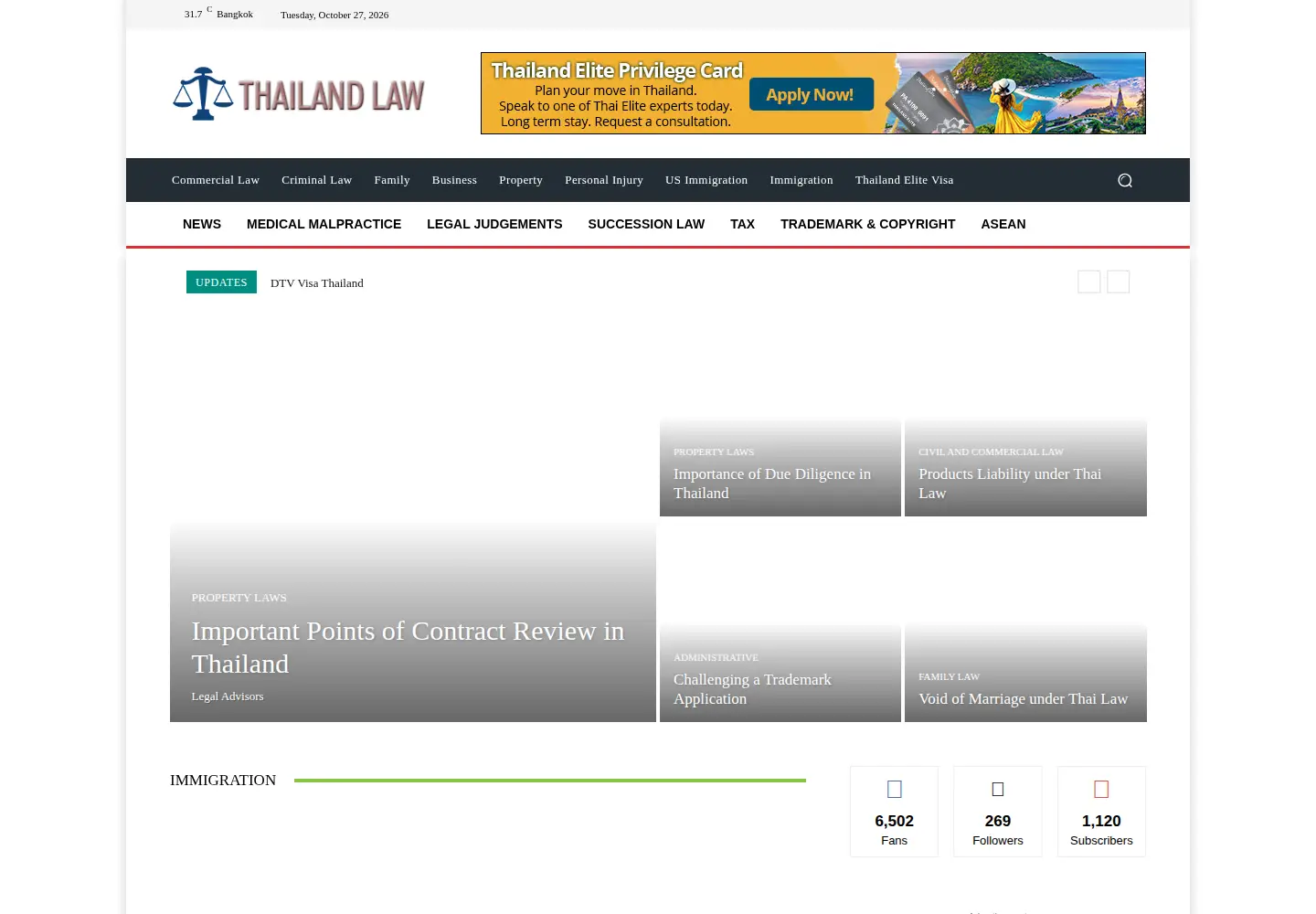Open Products Liability under Thai Law article
Screen dimensions: 1316x914
pyautogui.click(x=1010, y=484)
